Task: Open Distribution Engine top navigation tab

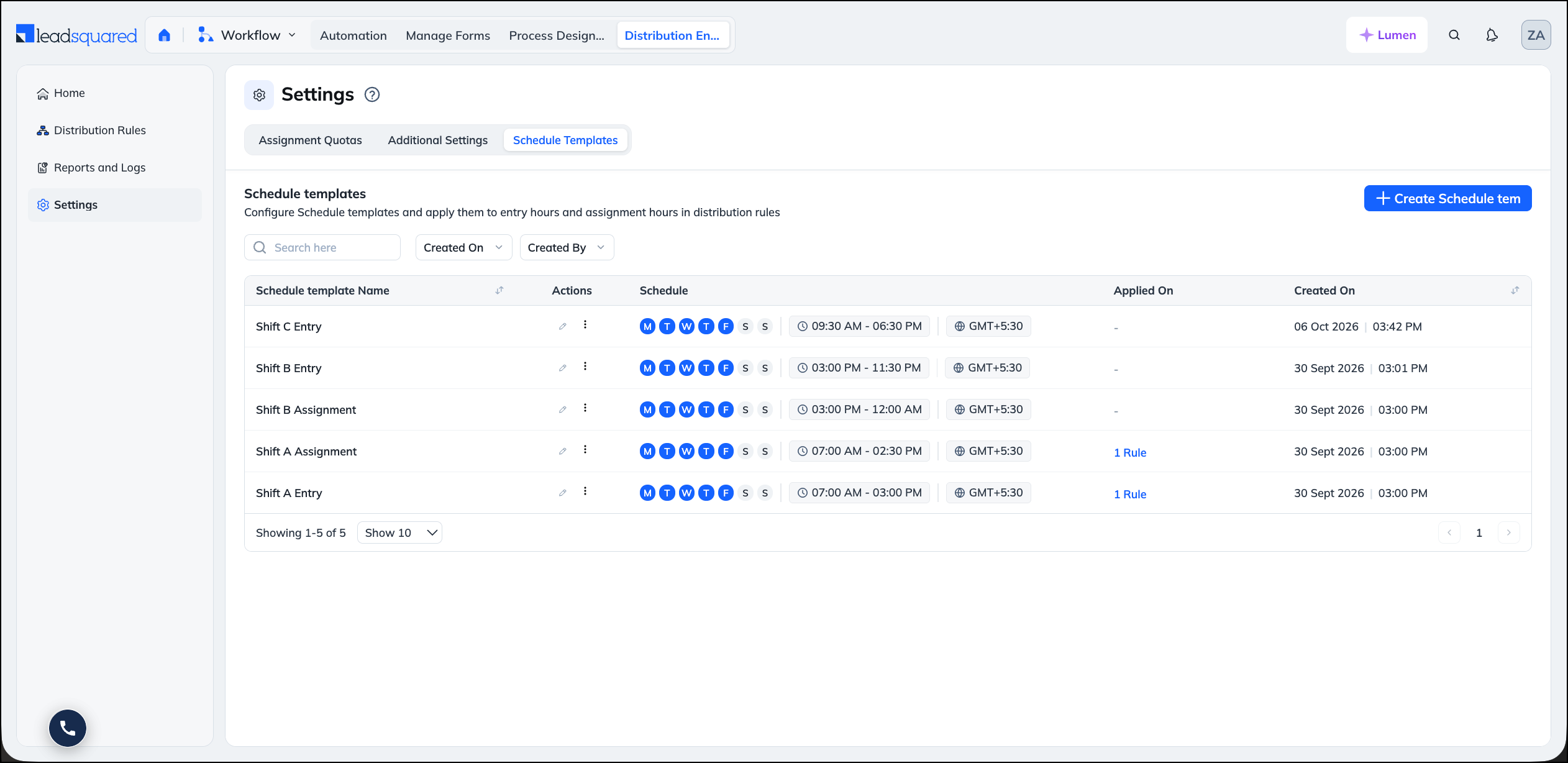Action: pyautogui.click(x=672, y=35)
